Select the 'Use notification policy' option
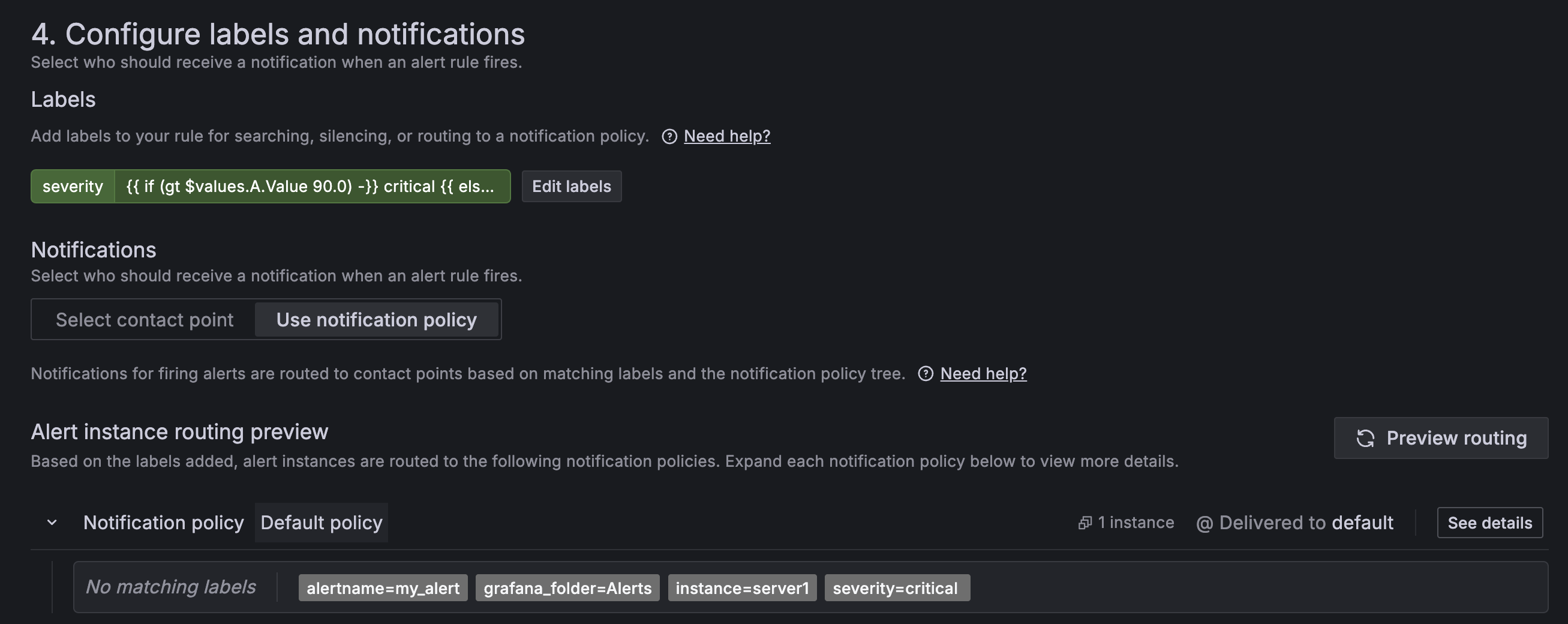This screenshot has height=624, width=1568. click(376, 320)
